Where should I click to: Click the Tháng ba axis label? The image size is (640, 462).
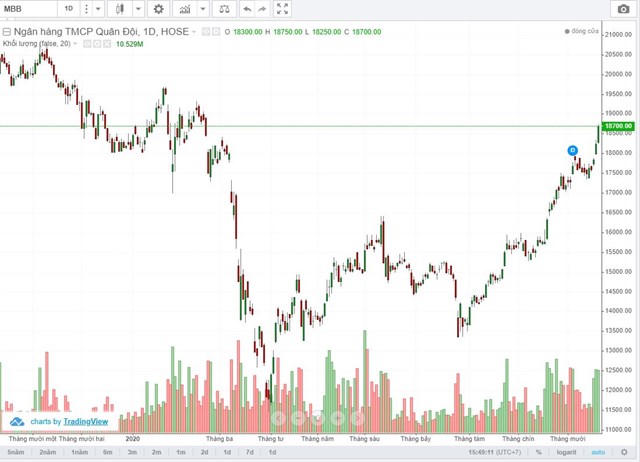[219, 439]
